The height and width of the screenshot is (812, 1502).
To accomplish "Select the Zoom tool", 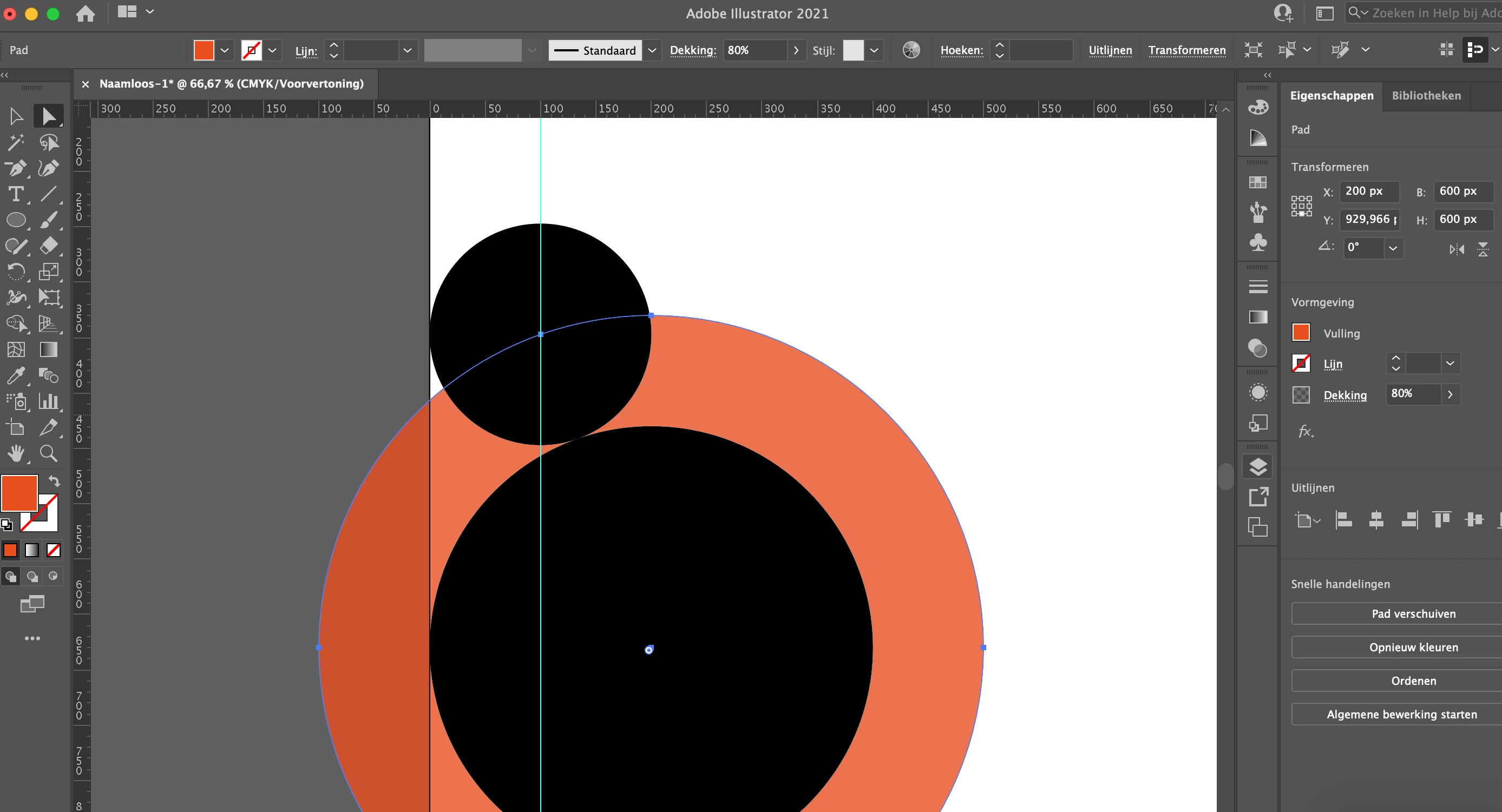I will tap(48, 453).
